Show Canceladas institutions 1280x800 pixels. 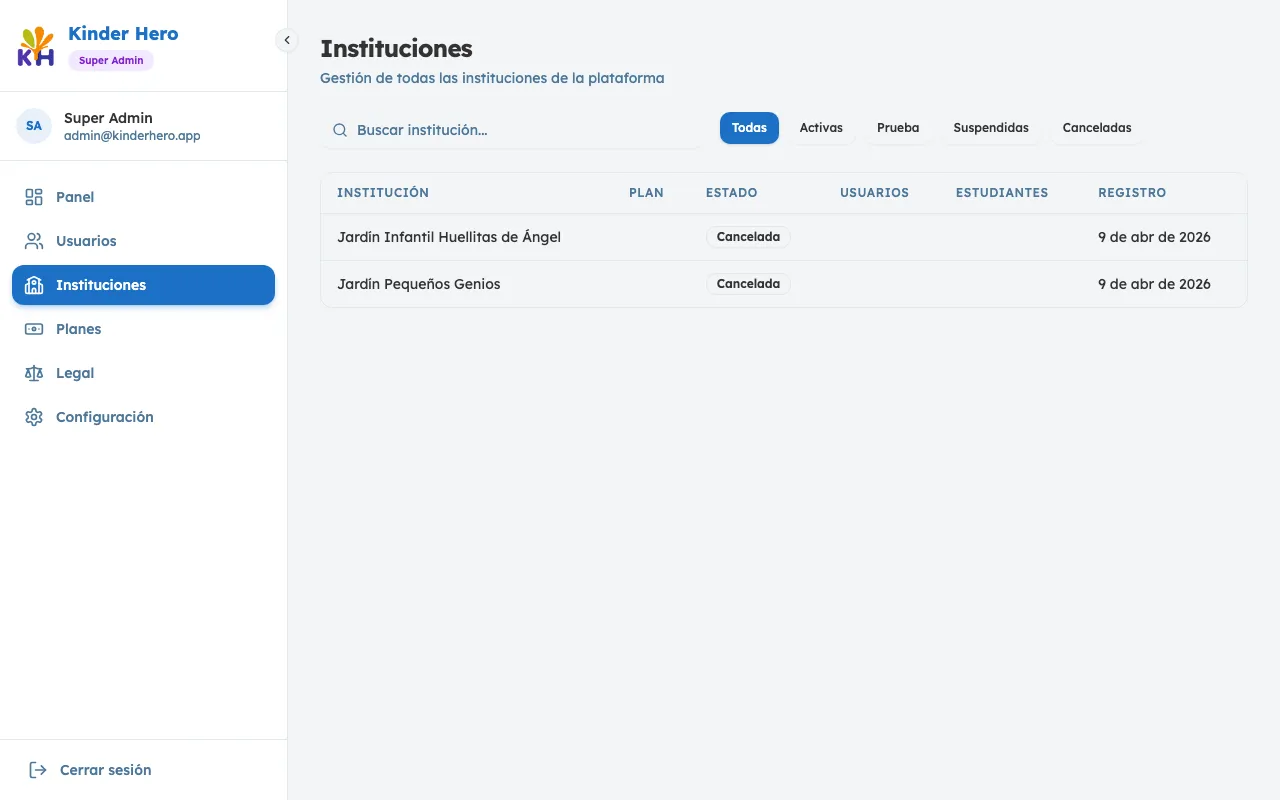pyautogui.click(x=1097, y=128)
